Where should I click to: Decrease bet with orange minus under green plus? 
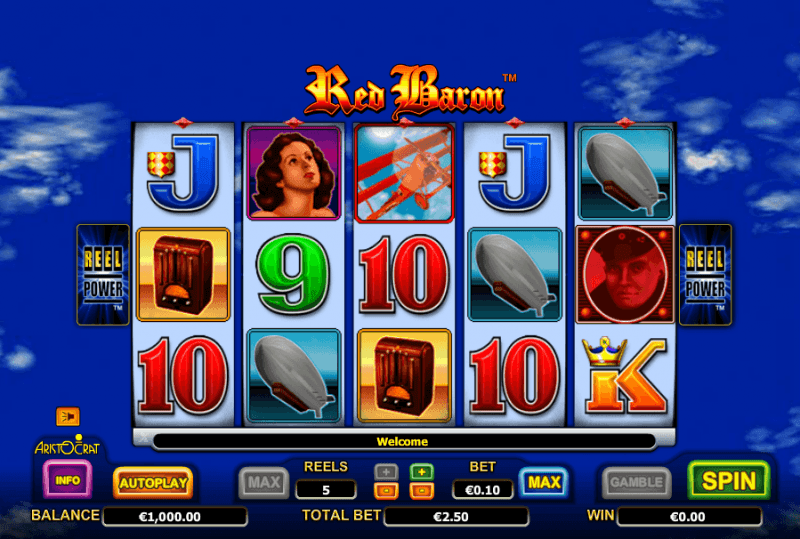(422, 491)
